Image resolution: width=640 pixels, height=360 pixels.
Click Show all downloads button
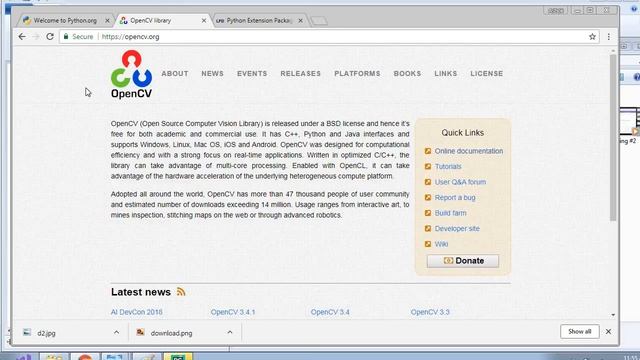coord(580,331)
